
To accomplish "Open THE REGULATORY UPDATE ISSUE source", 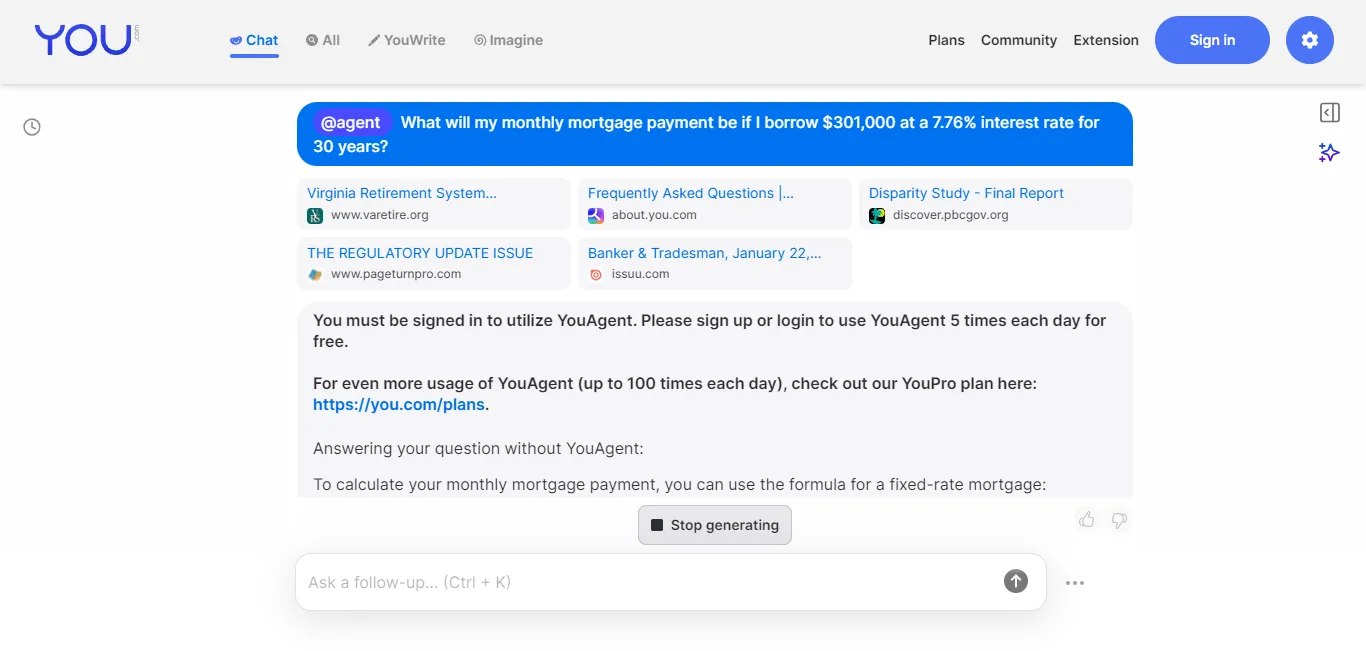I will coord(434,263).
